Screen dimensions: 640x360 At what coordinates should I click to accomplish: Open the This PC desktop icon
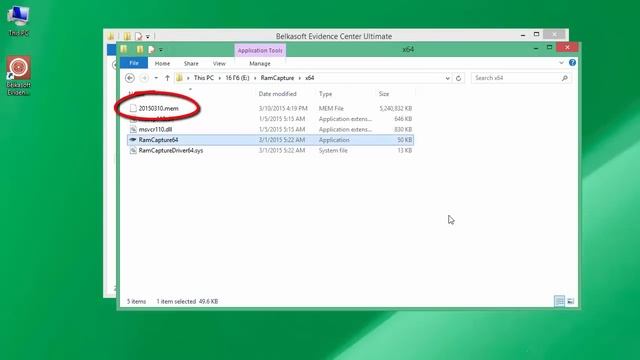[x=18, y=20]
